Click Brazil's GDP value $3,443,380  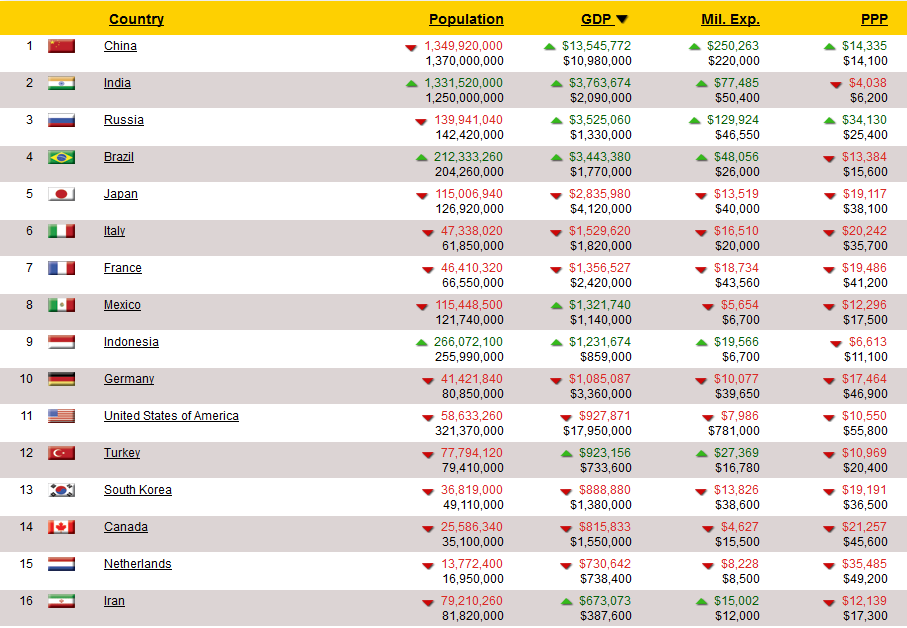600,157
